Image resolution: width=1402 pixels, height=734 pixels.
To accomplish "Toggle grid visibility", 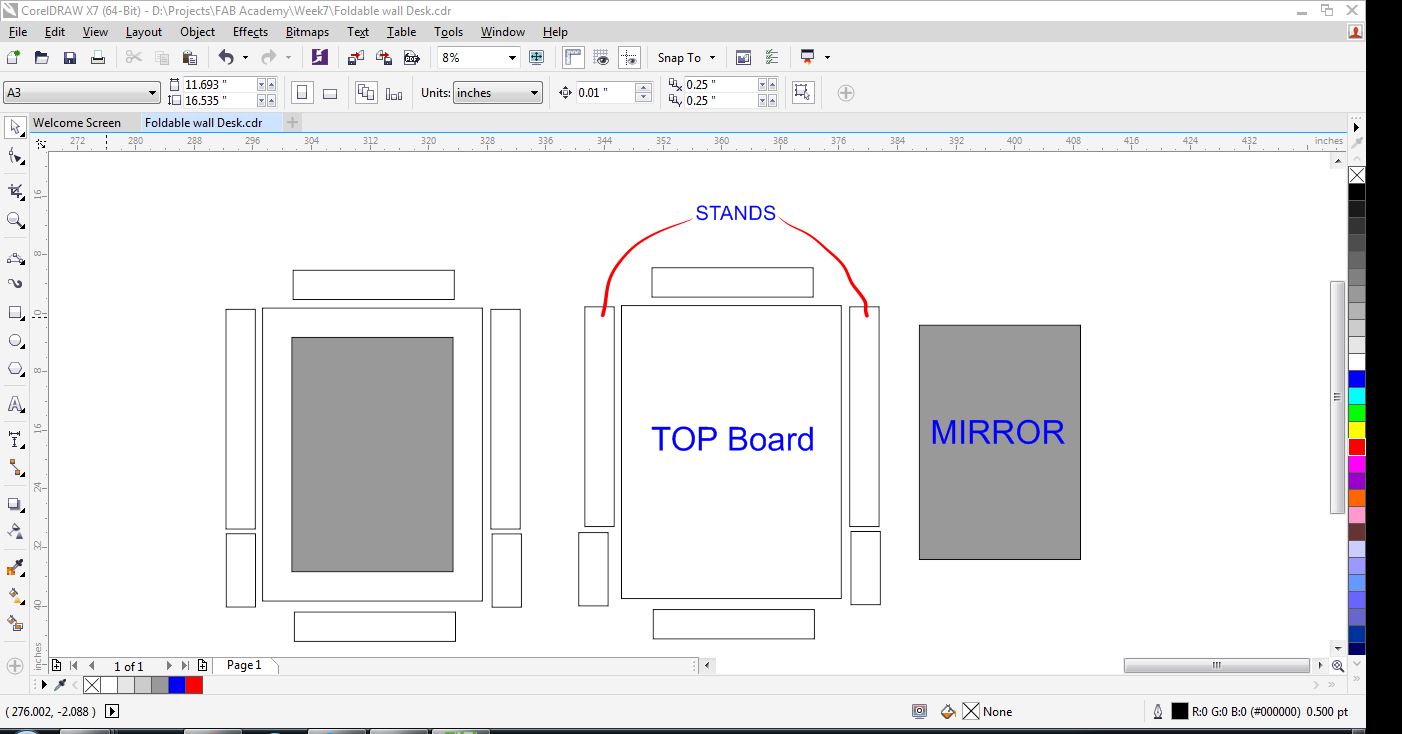I will (x=601, y=58).
